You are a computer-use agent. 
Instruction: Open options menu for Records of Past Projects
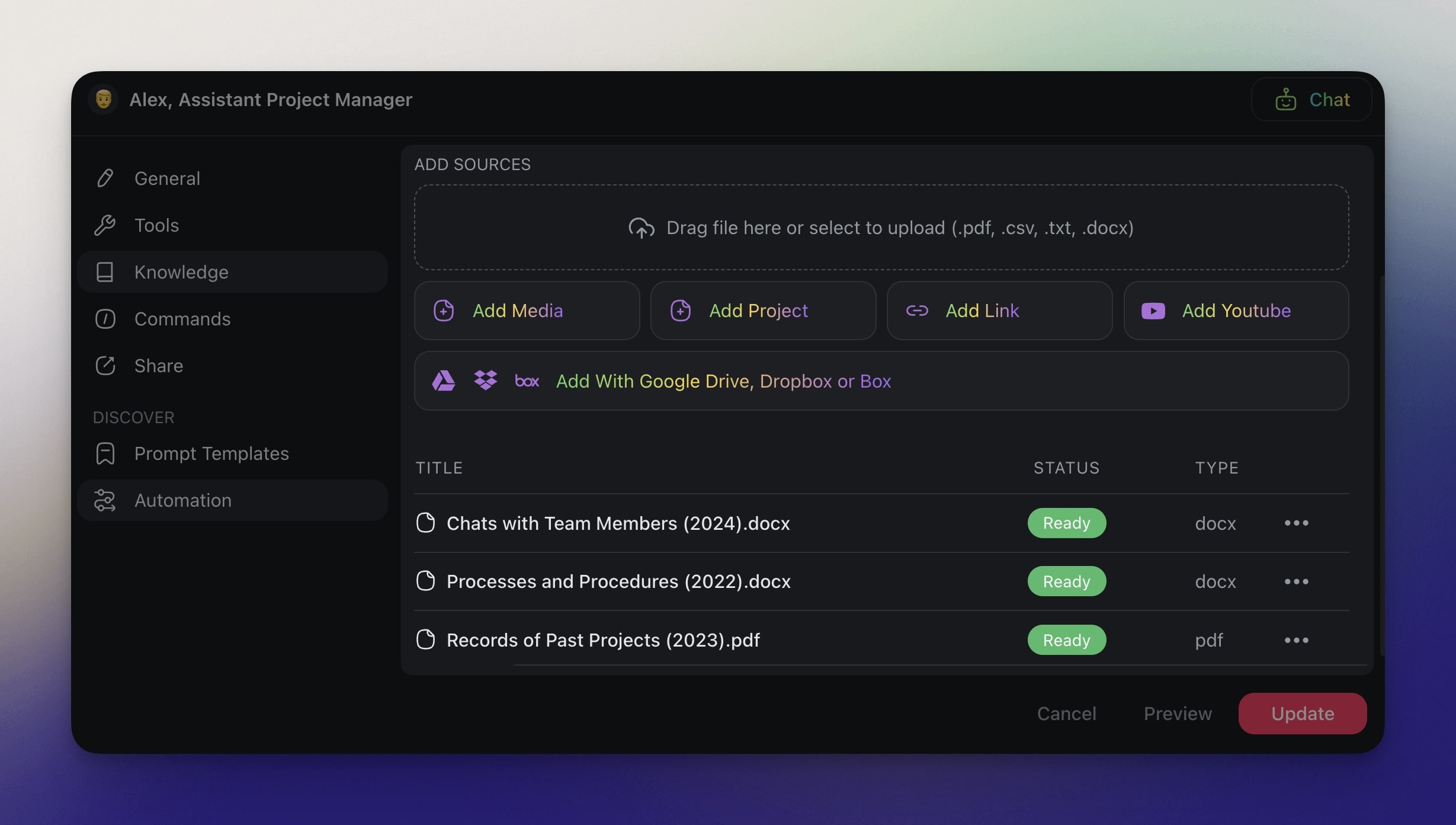point(1296,640)
